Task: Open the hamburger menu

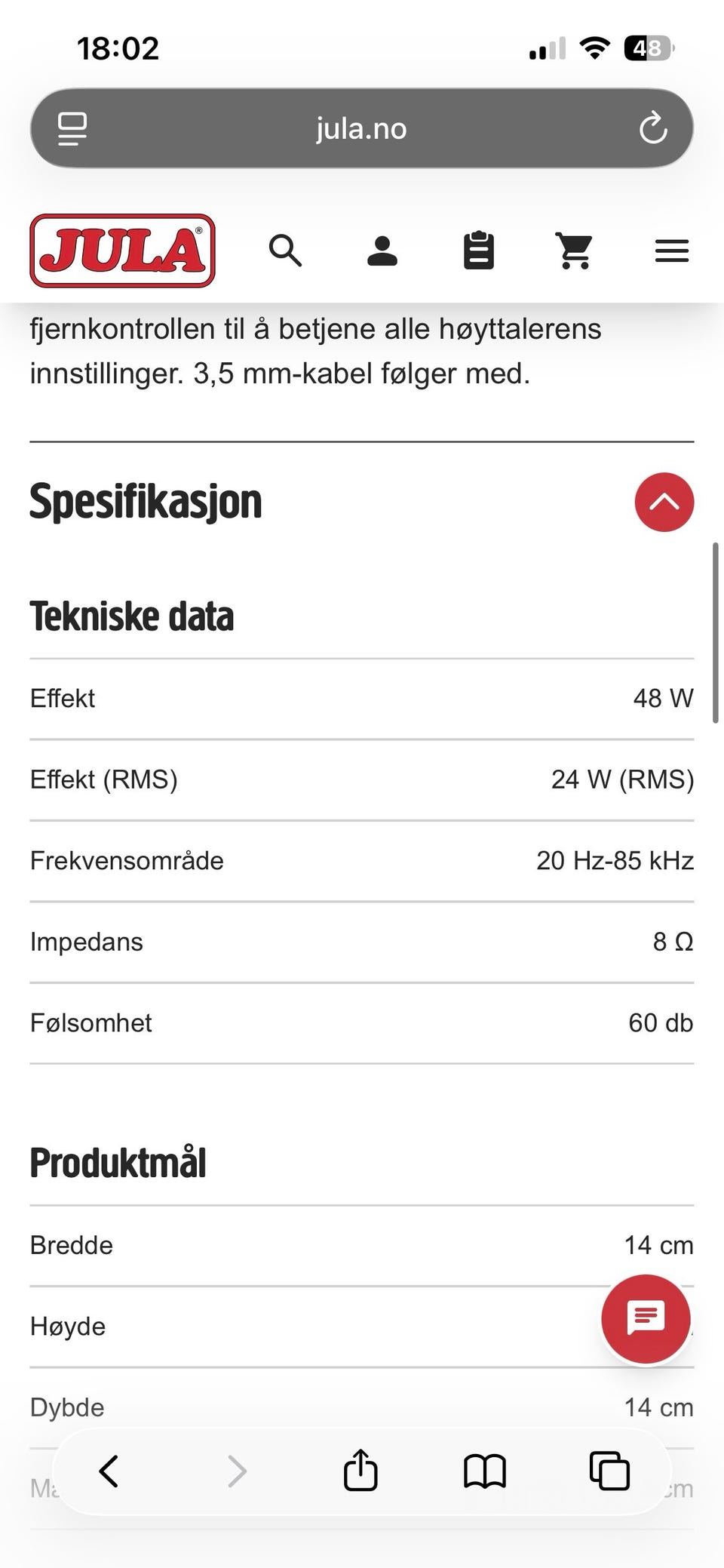Action: (672, 251)
